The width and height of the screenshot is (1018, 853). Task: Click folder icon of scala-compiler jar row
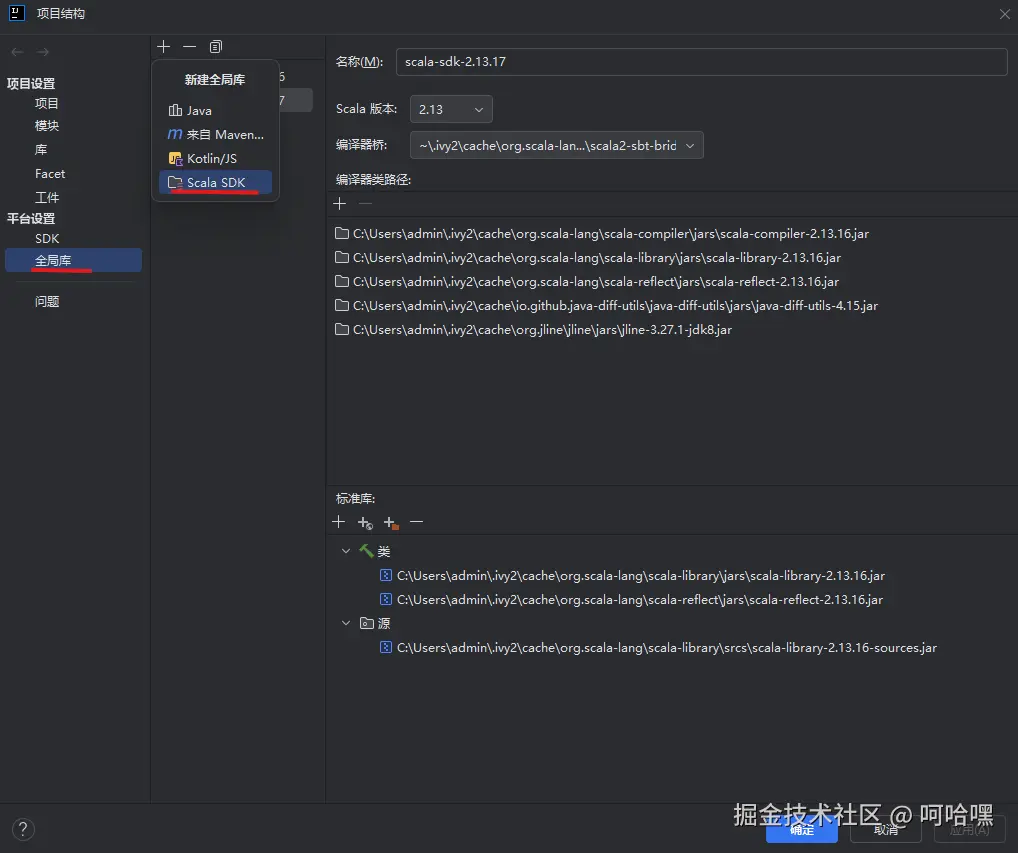click(x=341, y=233)
